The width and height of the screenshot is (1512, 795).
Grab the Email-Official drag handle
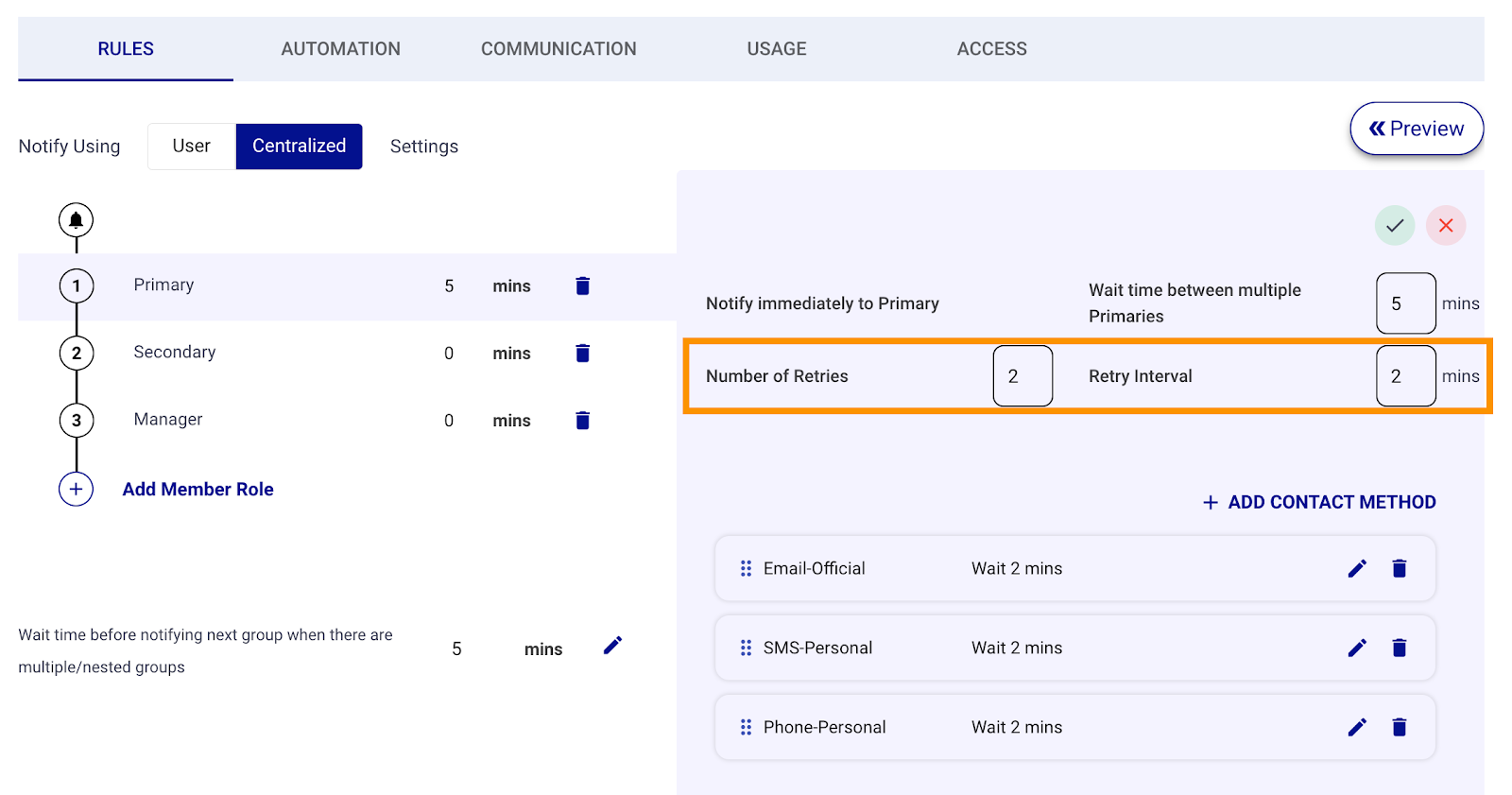[x=746, y=568]
